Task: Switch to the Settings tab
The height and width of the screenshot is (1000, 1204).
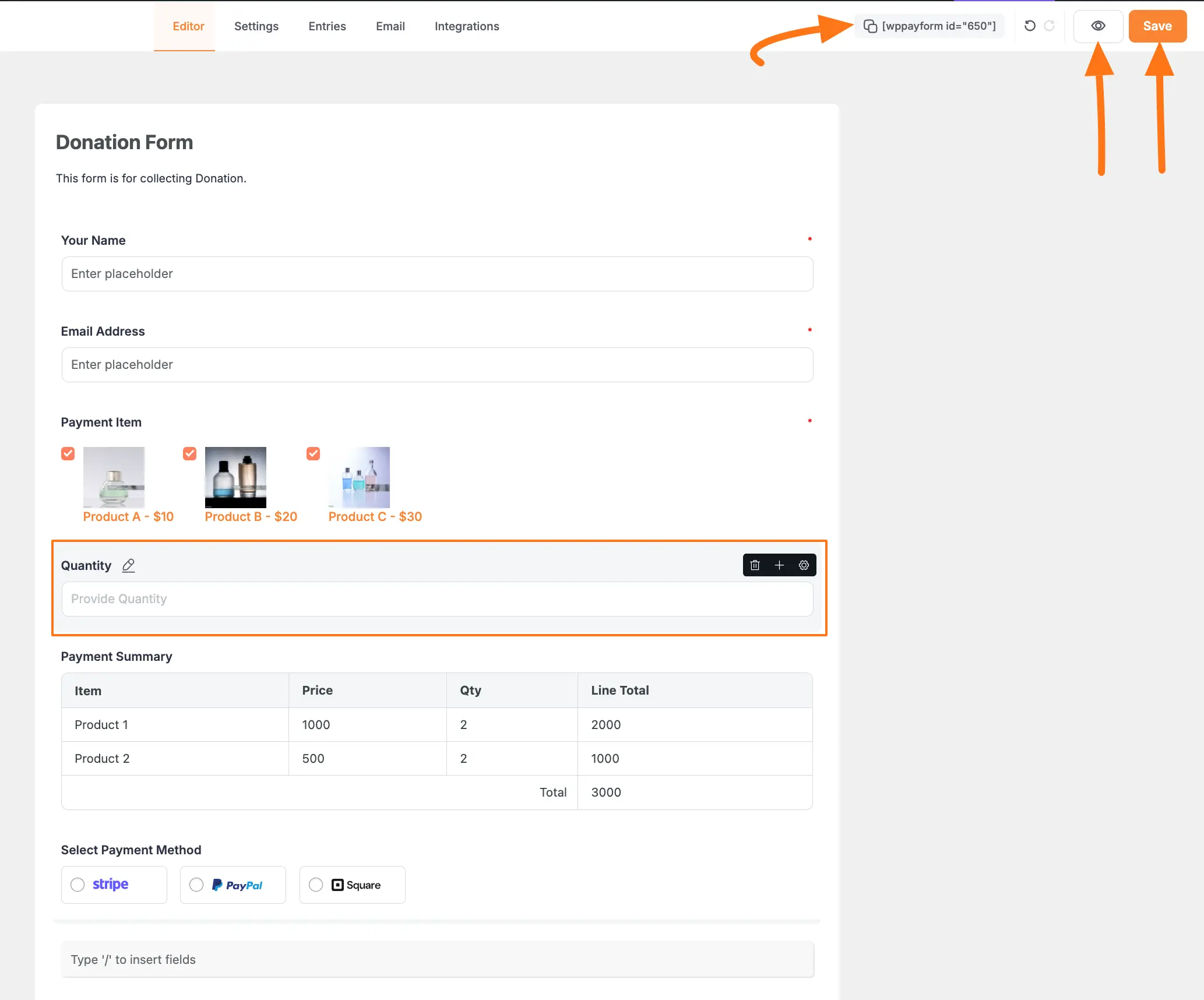Action: pos(256,26)
